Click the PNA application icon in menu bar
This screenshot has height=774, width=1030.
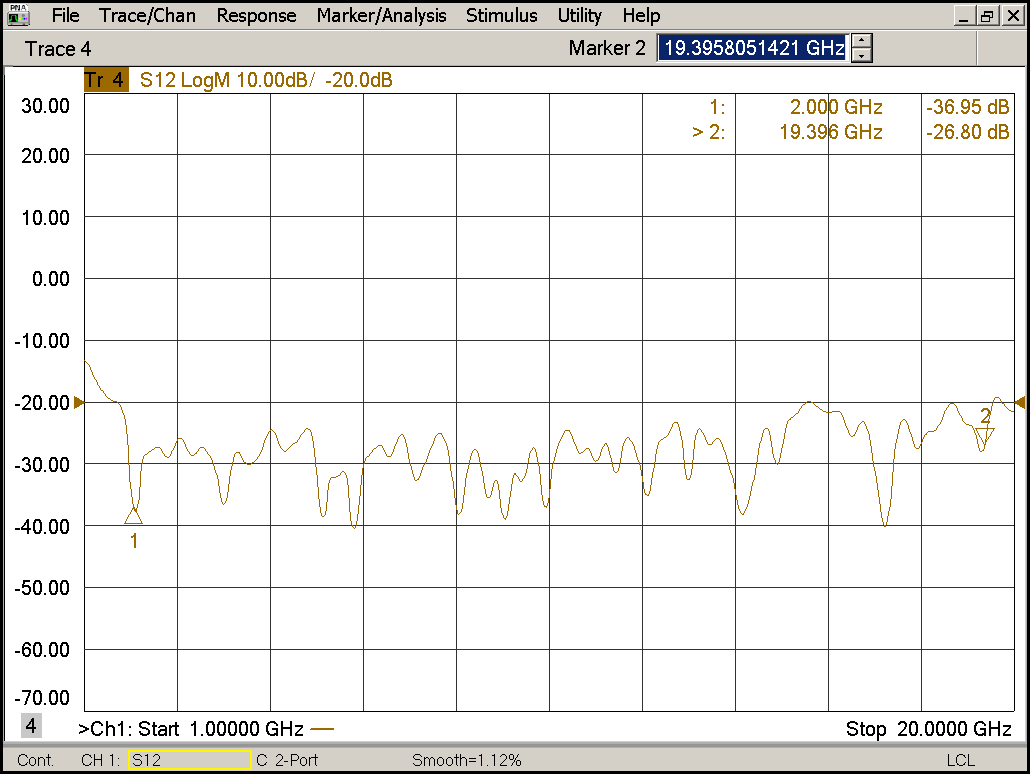click(19, 16)
